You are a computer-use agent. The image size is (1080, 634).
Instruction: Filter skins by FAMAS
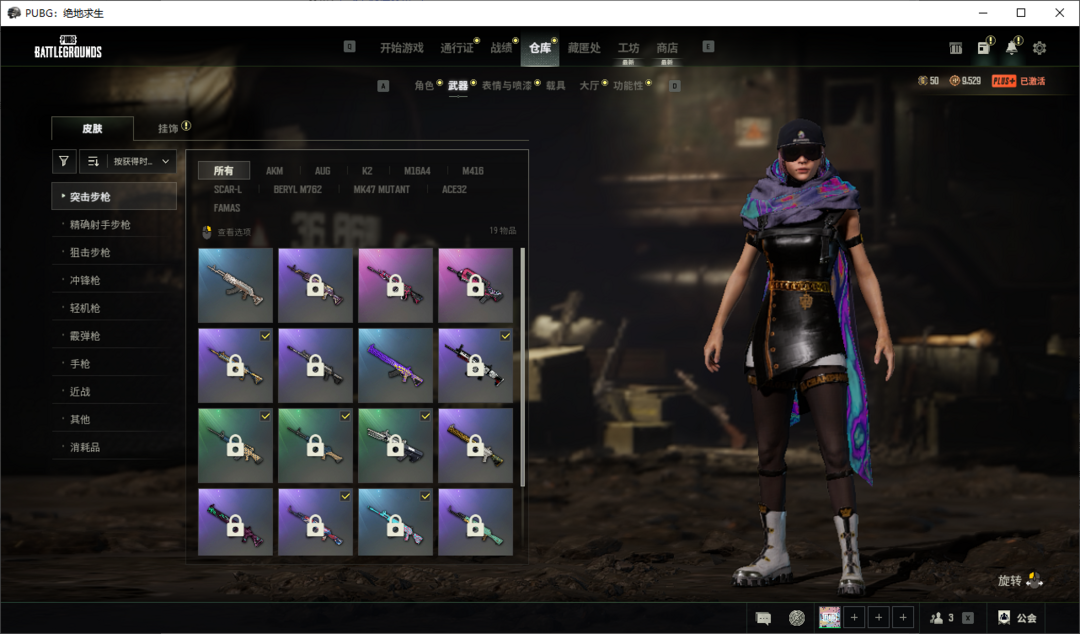[x=227, y=208]
